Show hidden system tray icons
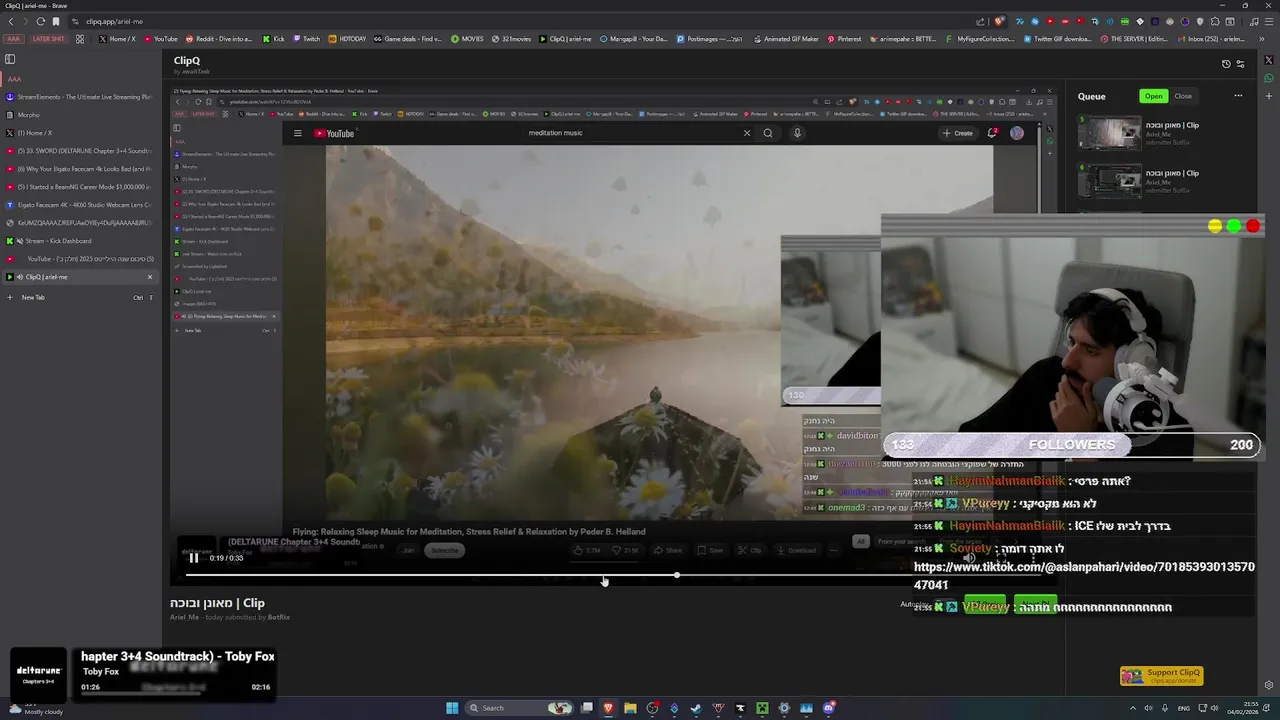Screen dimensions: 1280x720 pos(1133,708)
